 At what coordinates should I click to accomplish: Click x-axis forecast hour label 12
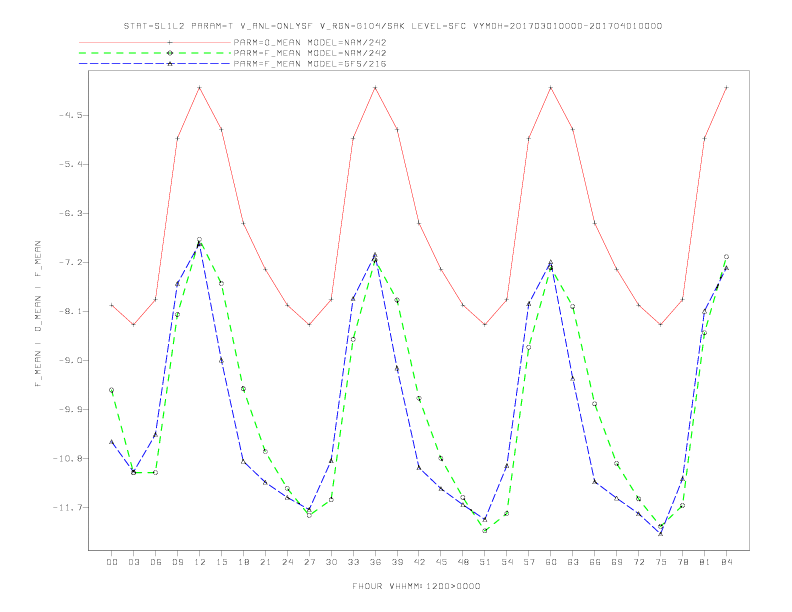(200, 562)
